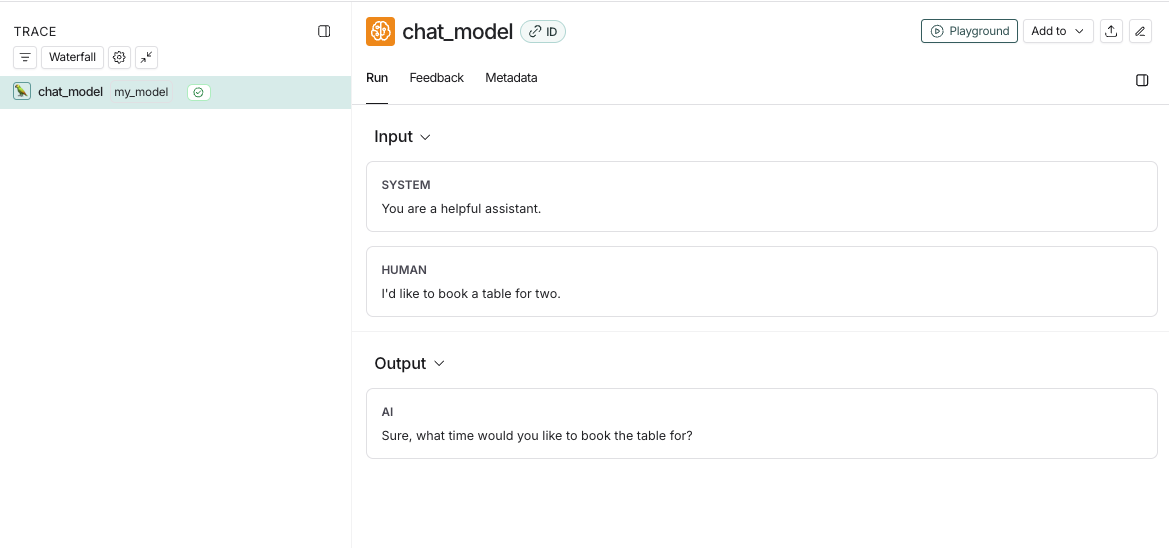Select the chat_model row in trace tree
The image size is (1169, 548).
point(70,92)
